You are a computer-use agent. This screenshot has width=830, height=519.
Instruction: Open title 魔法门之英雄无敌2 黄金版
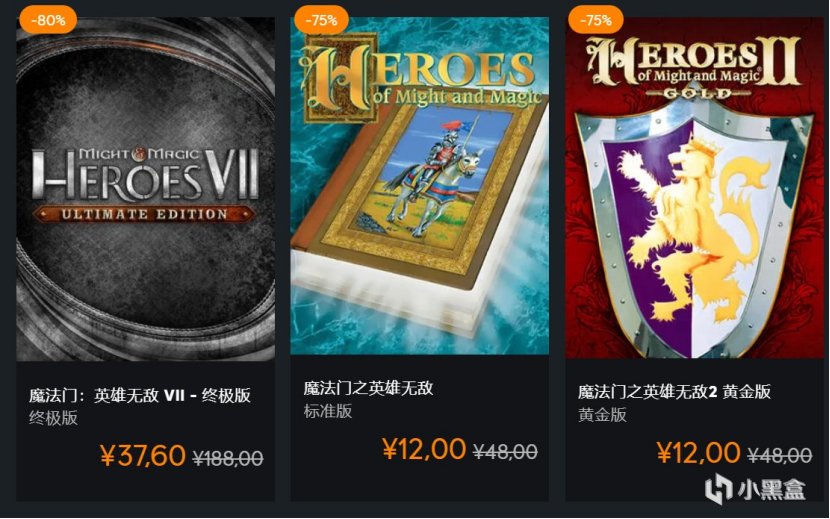(x=674, y=392)
